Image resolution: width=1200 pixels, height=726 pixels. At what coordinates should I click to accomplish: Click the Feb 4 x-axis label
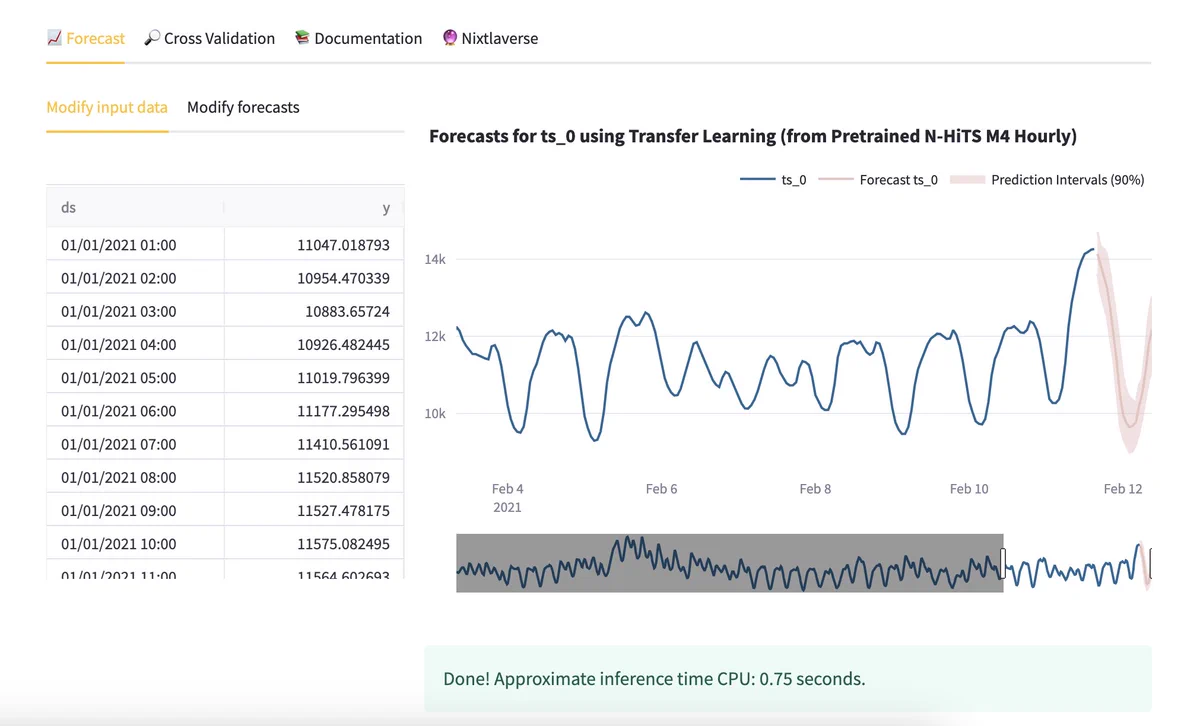pyautogui.click(x=507, y=489)
